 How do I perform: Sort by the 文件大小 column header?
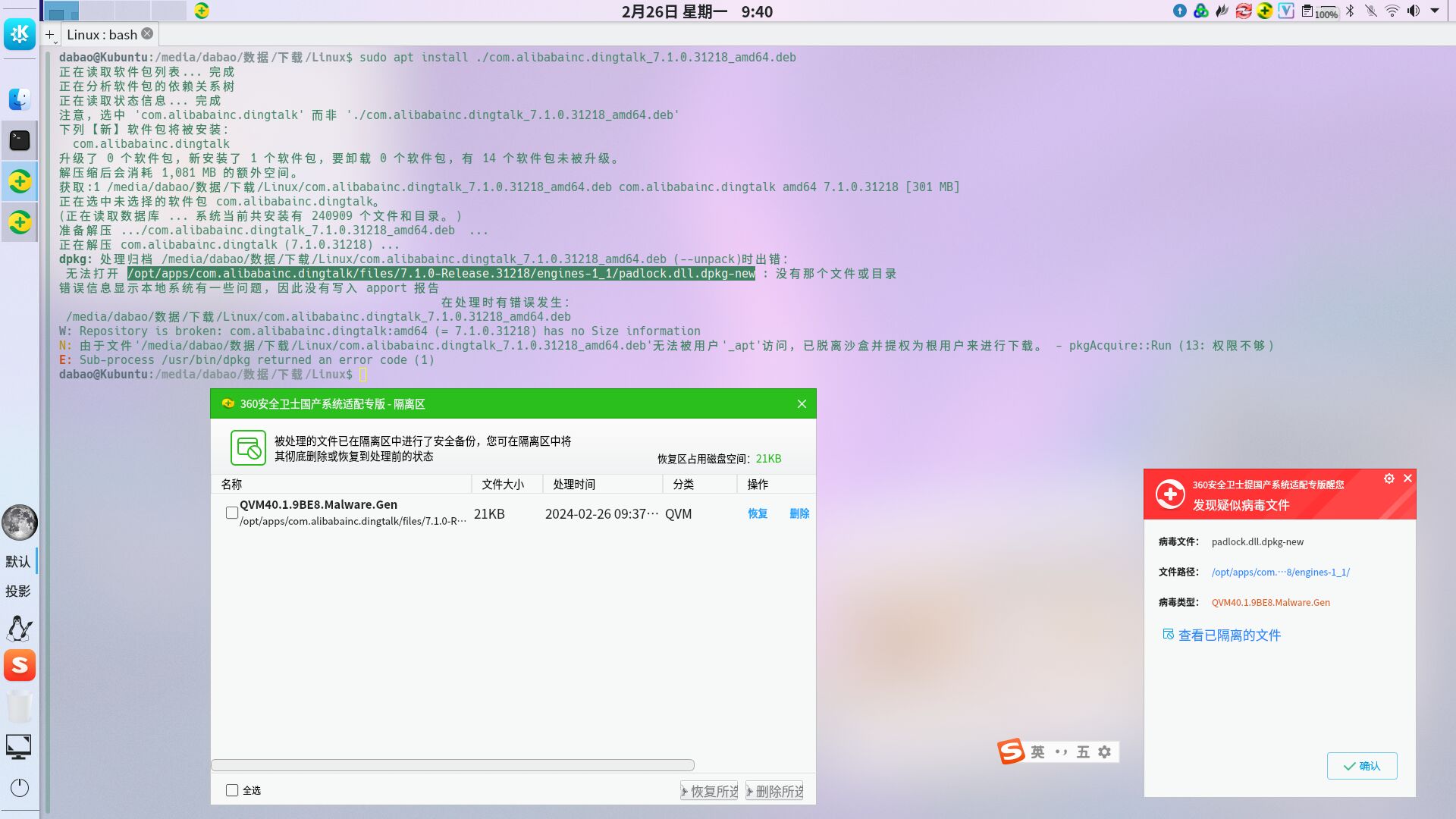pos(507,484)
